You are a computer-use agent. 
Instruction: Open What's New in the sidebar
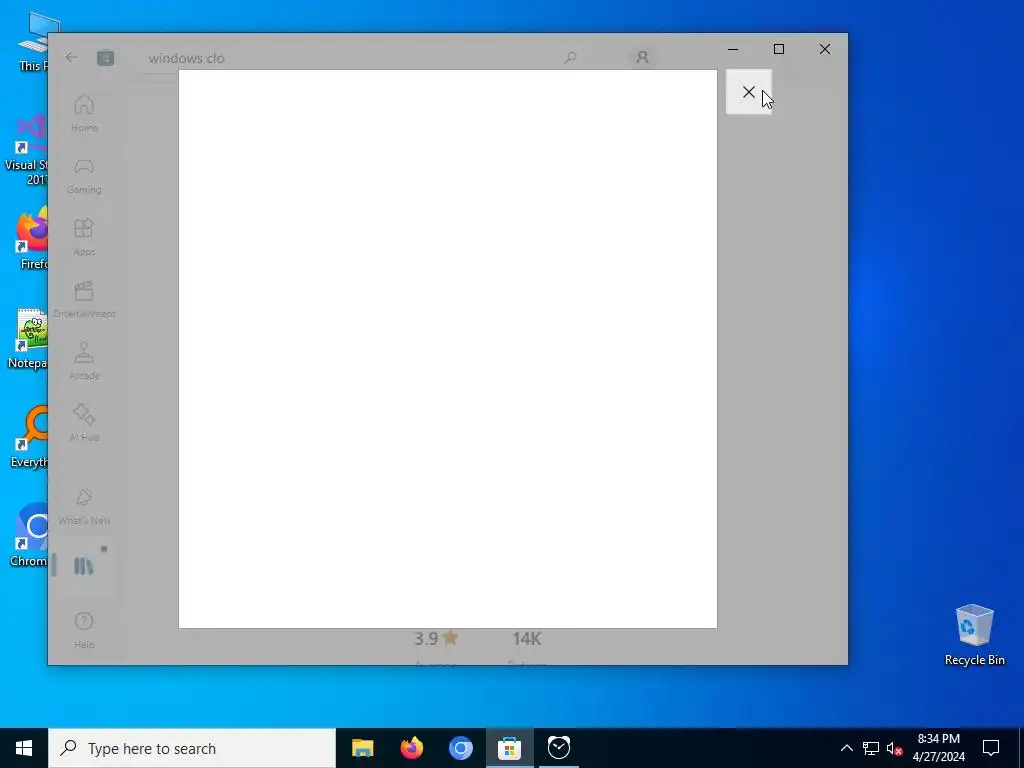[x=84, y=507]
